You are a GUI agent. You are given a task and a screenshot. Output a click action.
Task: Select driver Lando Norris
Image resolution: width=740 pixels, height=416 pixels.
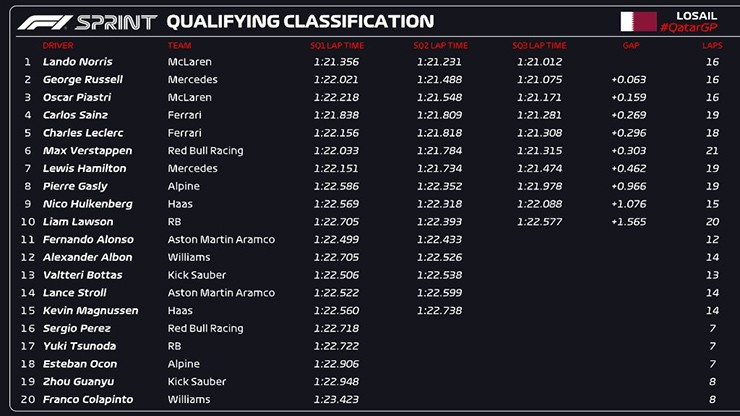(78, 62)
